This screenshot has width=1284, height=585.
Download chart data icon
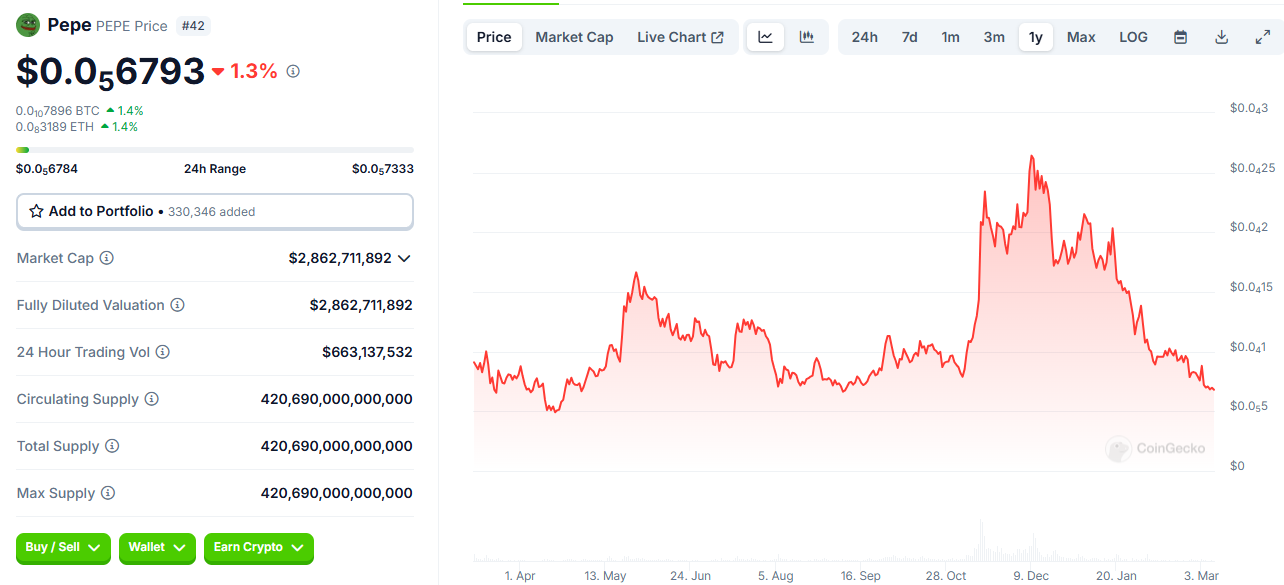coord(1221,37)
